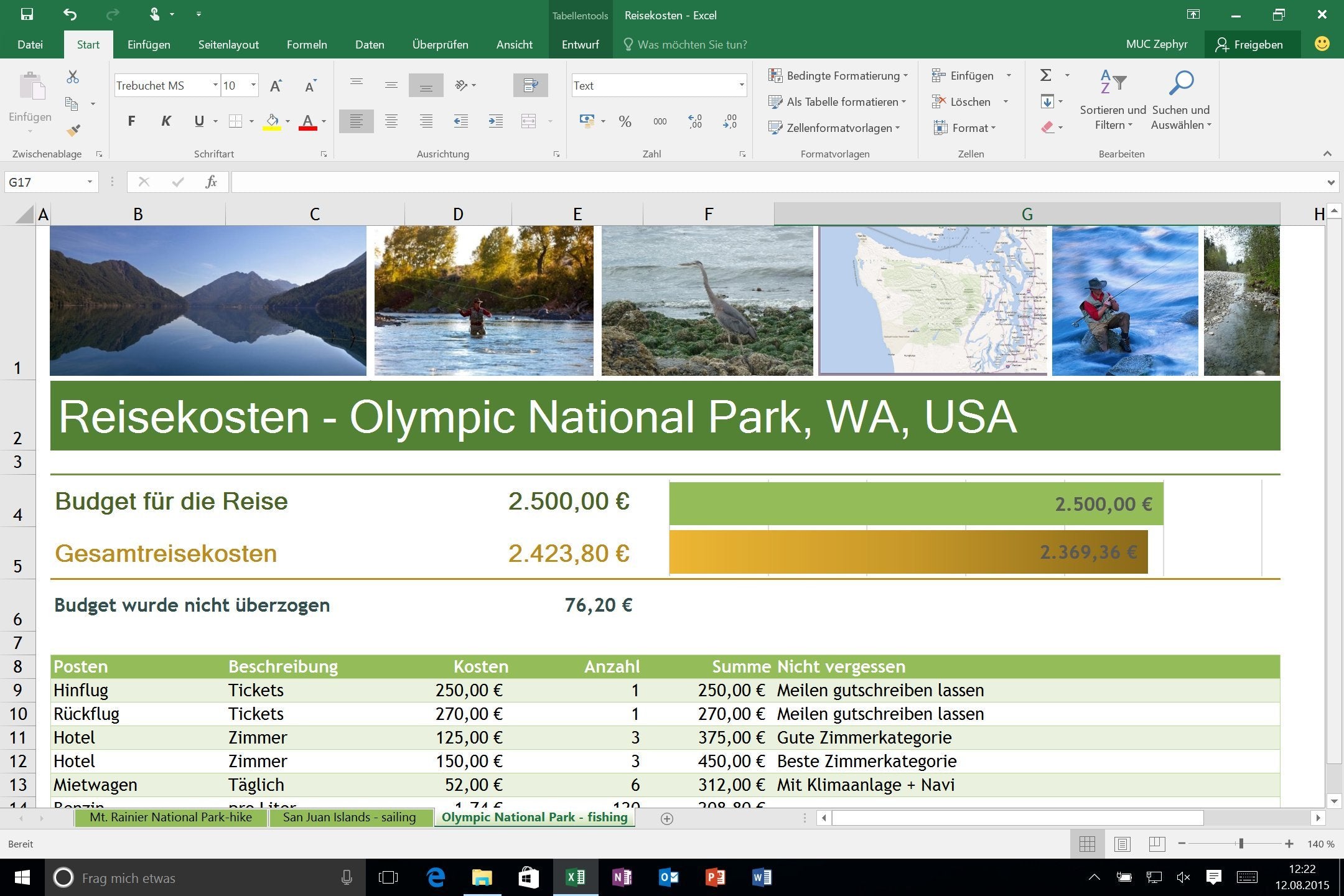
Task: Switch to Formeln tab
Action: 307,45
